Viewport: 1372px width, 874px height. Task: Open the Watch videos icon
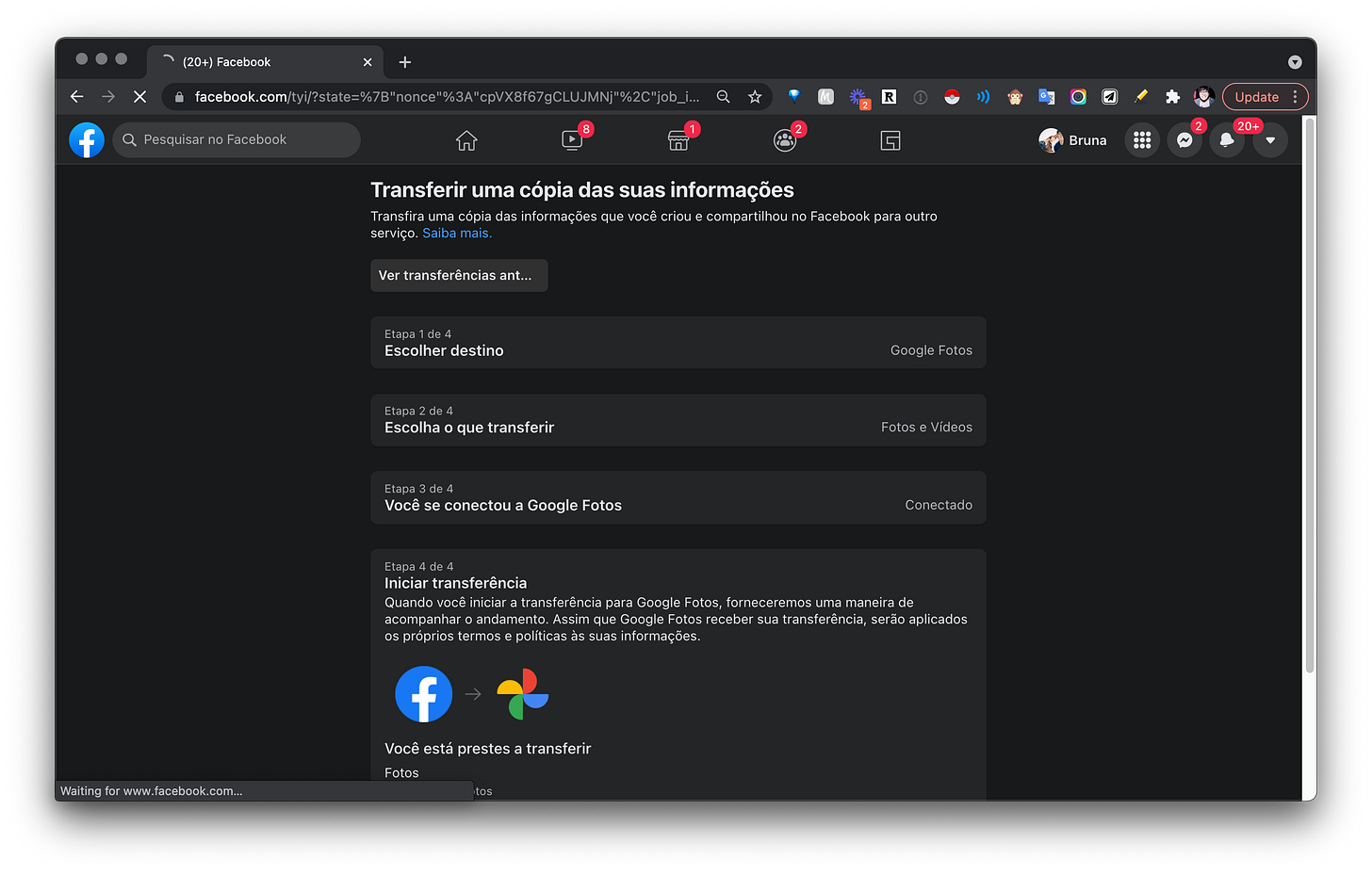coord(572,140)
